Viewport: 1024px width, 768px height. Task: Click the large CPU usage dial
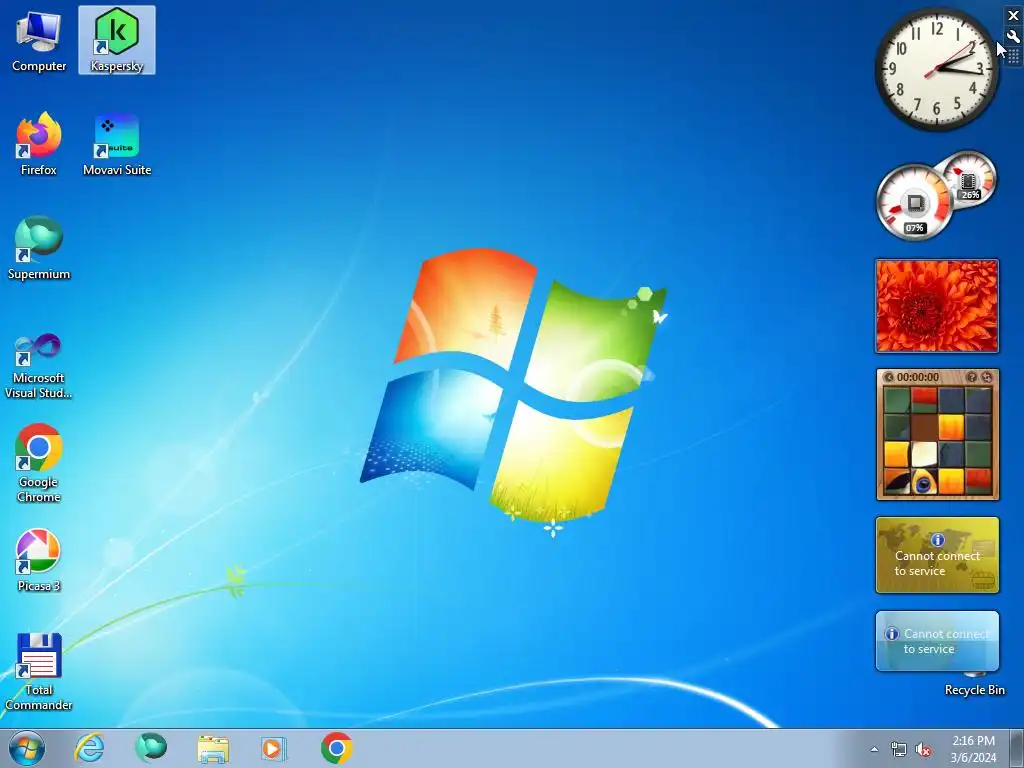915,202
